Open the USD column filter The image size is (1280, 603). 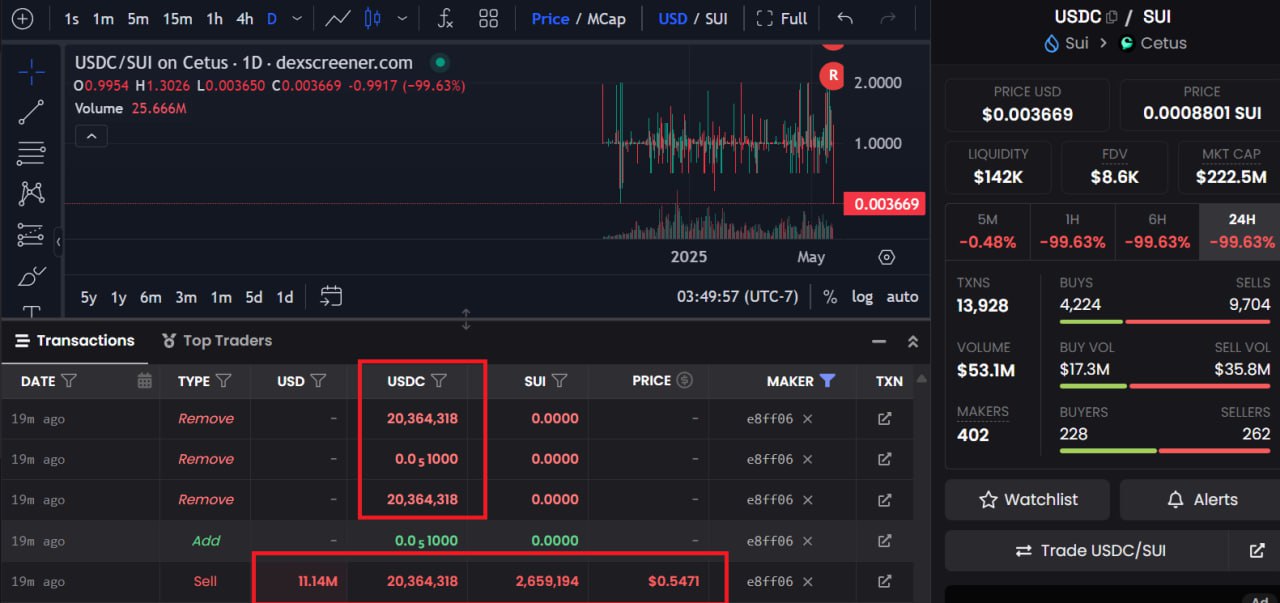pos(318,380)
